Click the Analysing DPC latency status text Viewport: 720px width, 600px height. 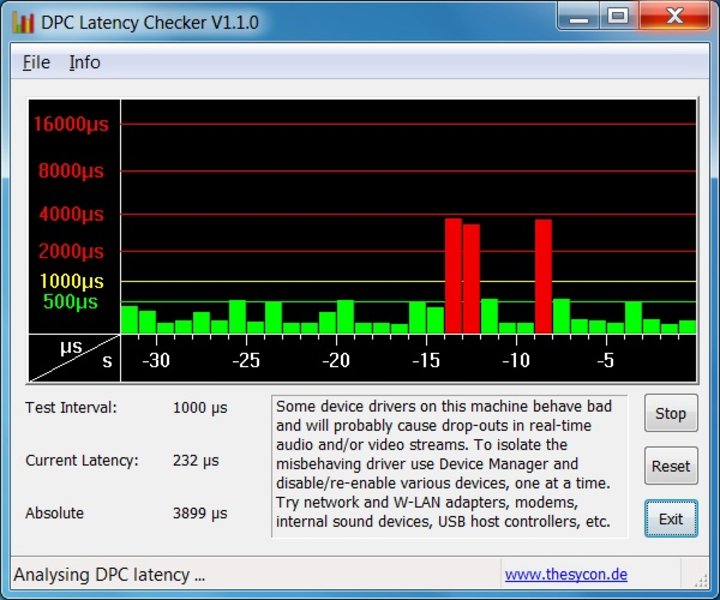[109, 575]
